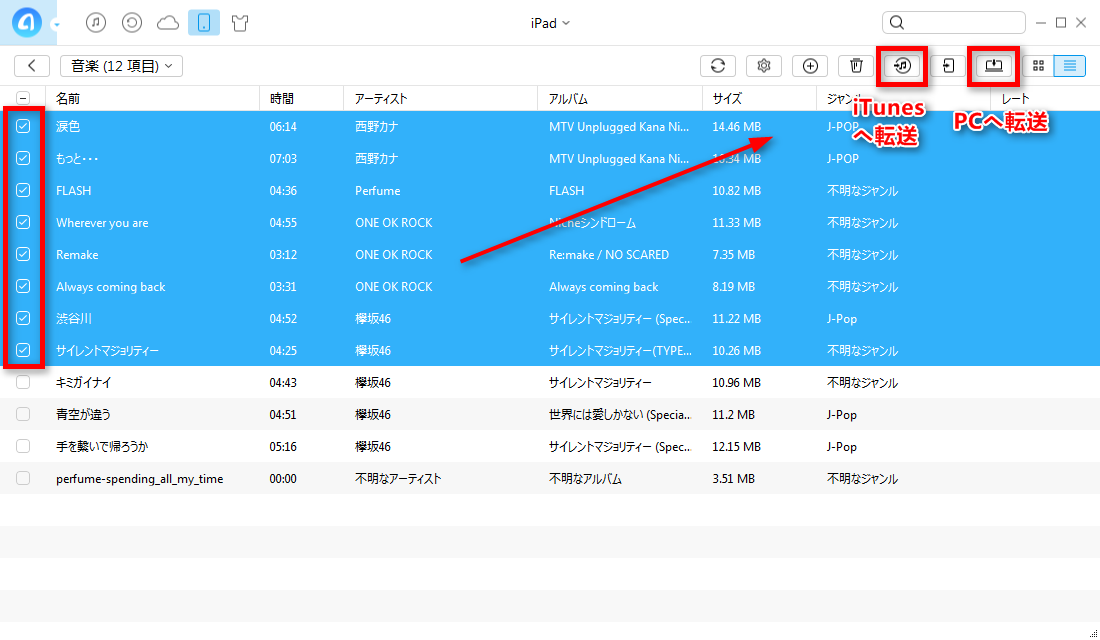Select the device phone icon
Screen dimensions: 1100x640
(x=203, y=23)
